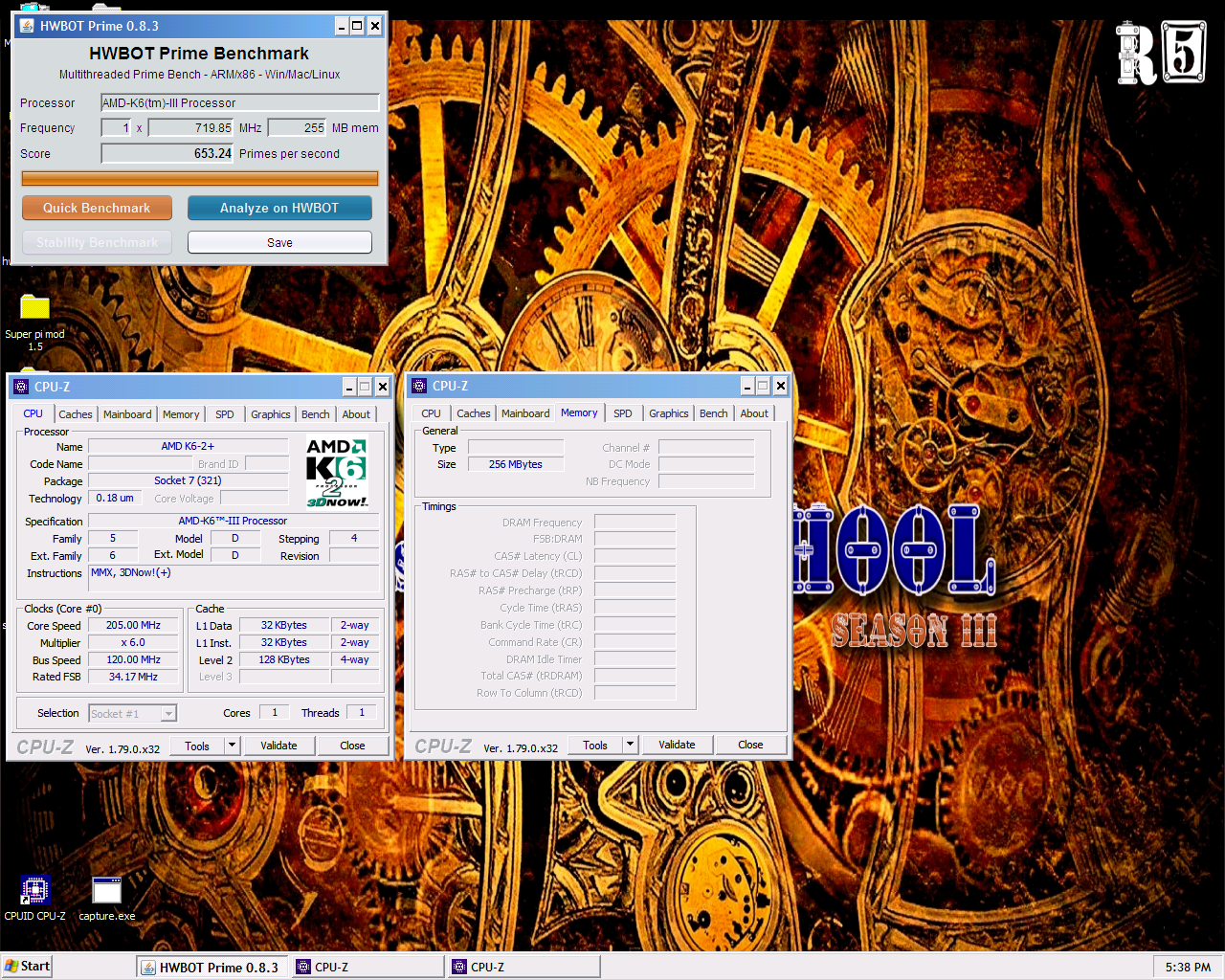The height and width of the screenshot is (980, 1225).
Task: Click the Socket 7 (321) package value
Action: click(188, 480)
